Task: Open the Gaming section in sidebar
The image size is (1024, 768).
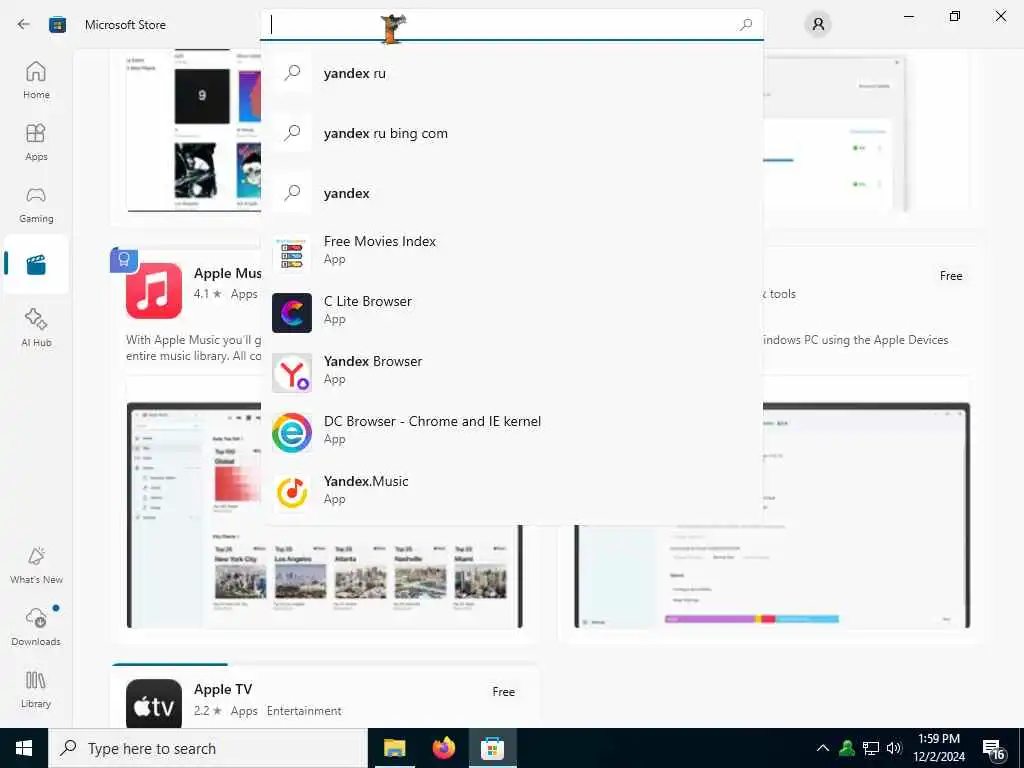Action: point(36,204)
